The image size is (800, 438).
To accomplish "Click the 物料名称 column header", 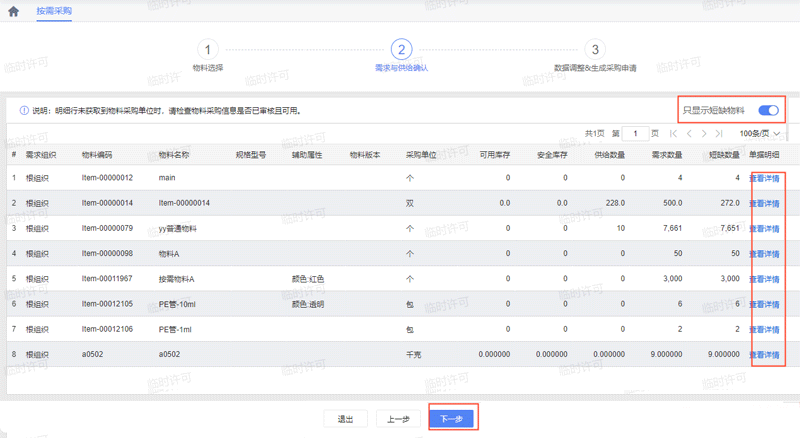I will pyautogui.click(x=174, y=155).
